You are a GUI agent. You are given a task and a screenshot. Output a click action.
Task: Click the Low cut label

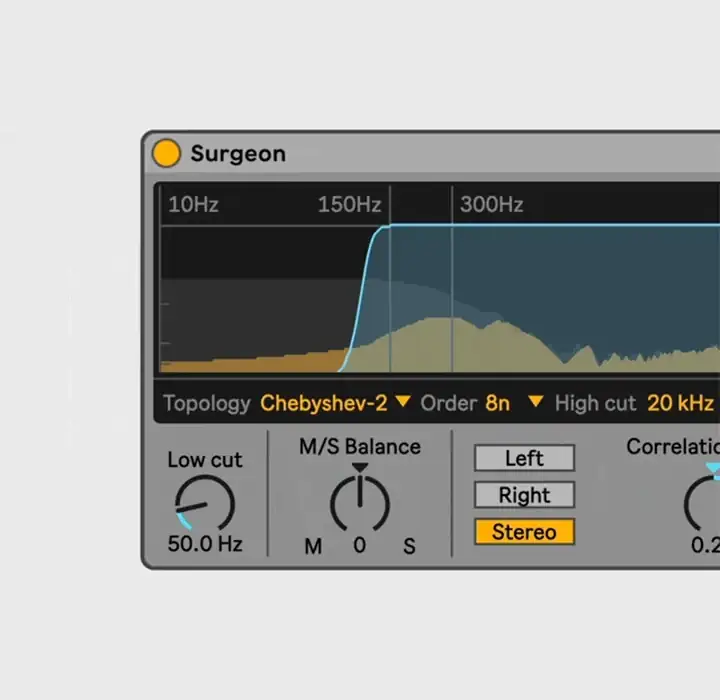205,460
